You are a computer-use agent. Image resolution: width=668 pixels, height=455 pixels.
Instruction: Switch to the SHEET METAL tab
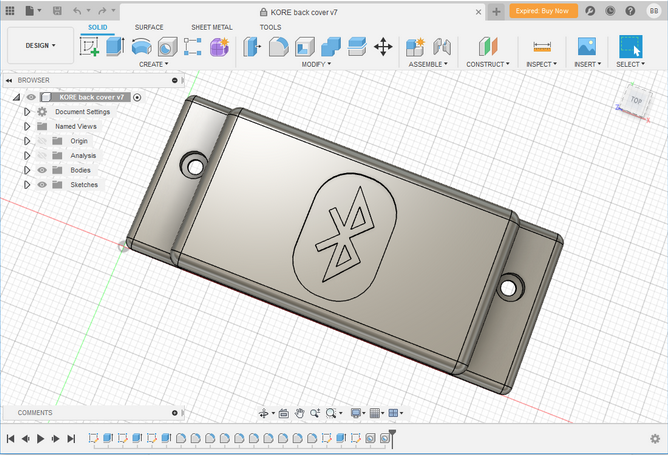coord(211,27)
